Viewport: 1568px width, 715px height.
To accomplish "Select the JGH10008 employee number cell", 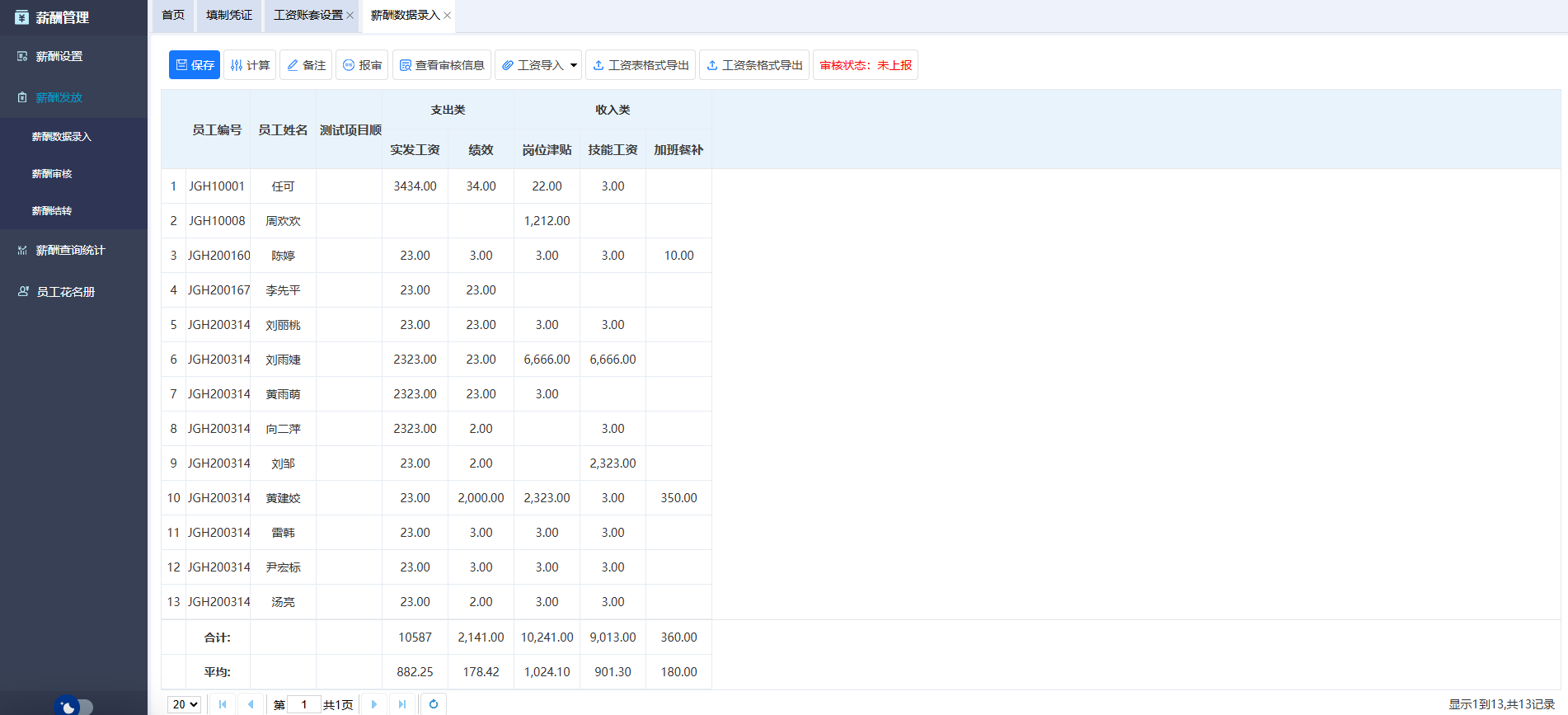I will point(217,221).
